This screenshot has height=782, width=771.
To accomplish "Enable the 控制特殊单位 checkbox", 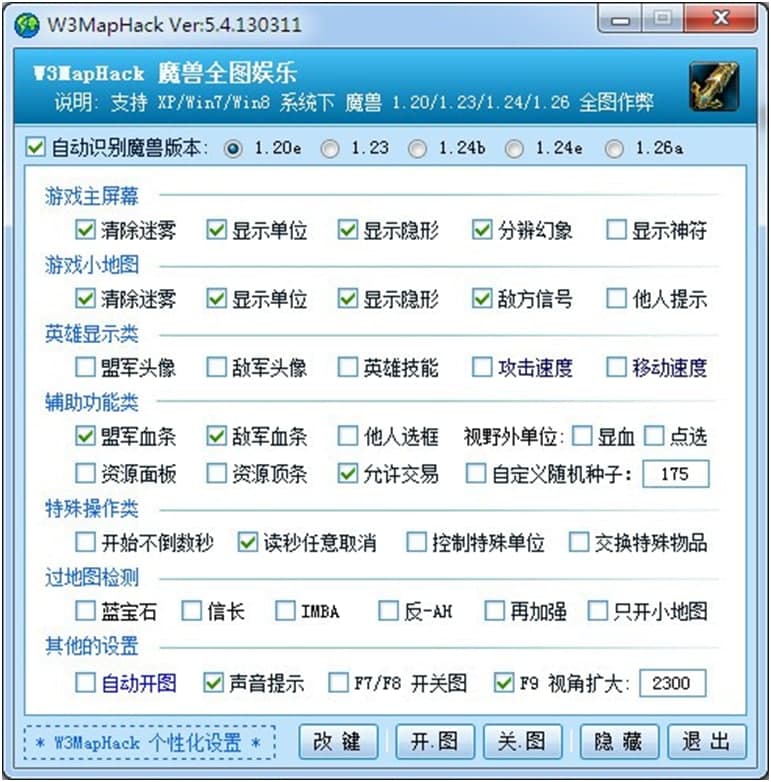I will 416,542.
